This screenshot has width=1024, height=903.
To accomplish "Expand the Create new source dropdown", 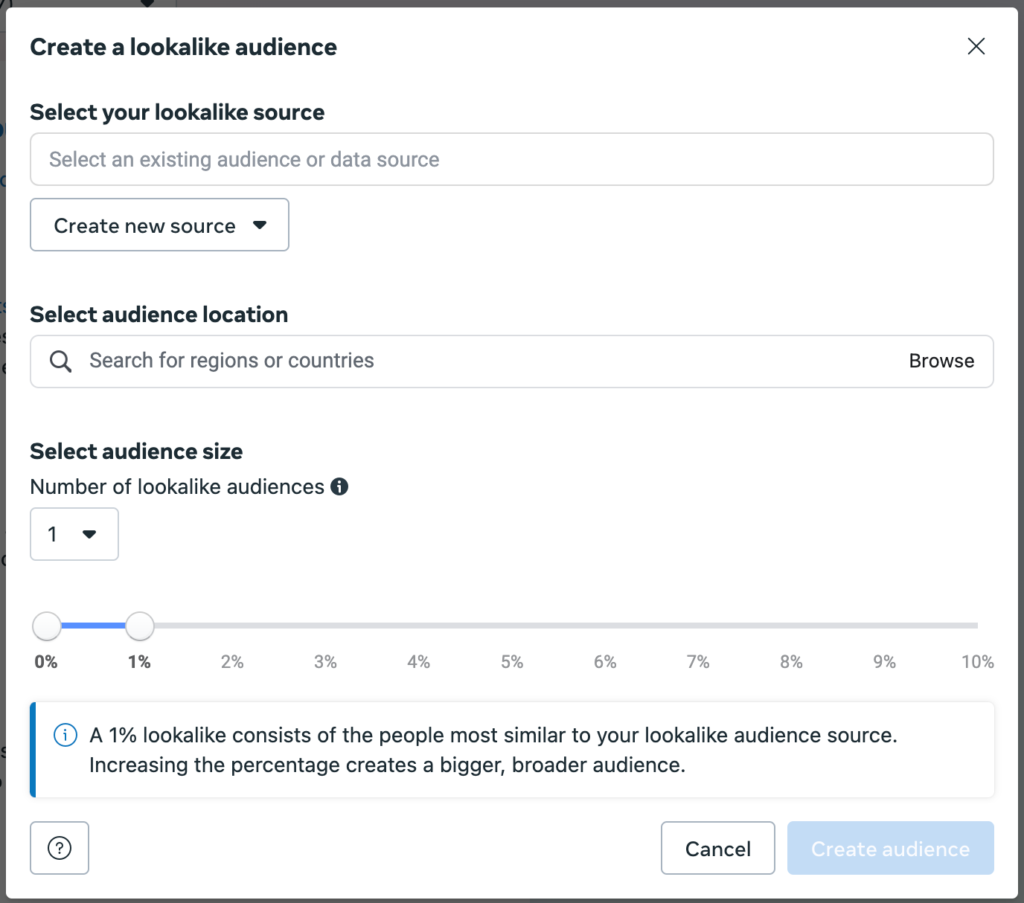I will 160,225.
